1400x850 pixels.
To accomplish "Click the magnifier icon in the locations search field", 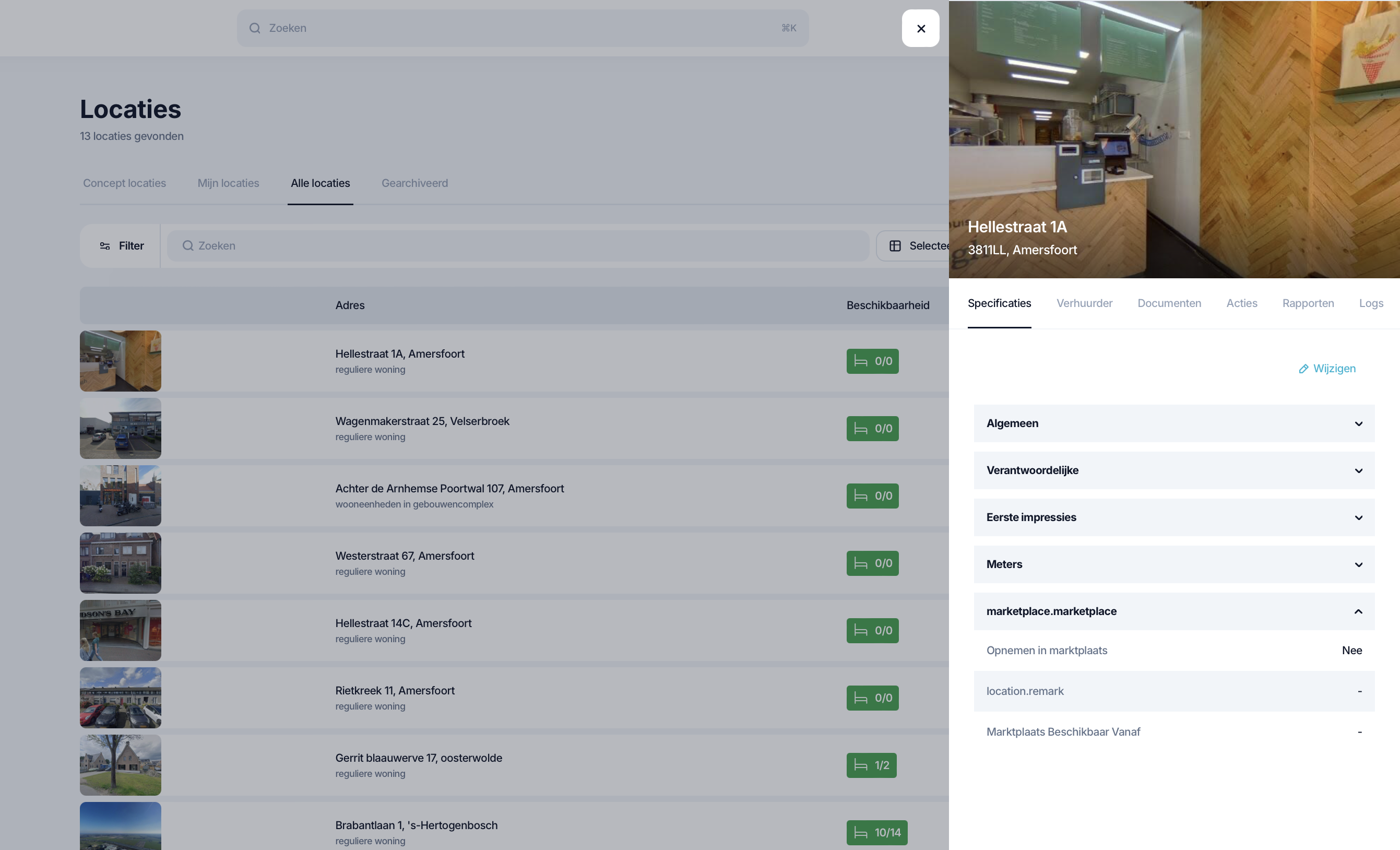I will [x=187, y=246].
